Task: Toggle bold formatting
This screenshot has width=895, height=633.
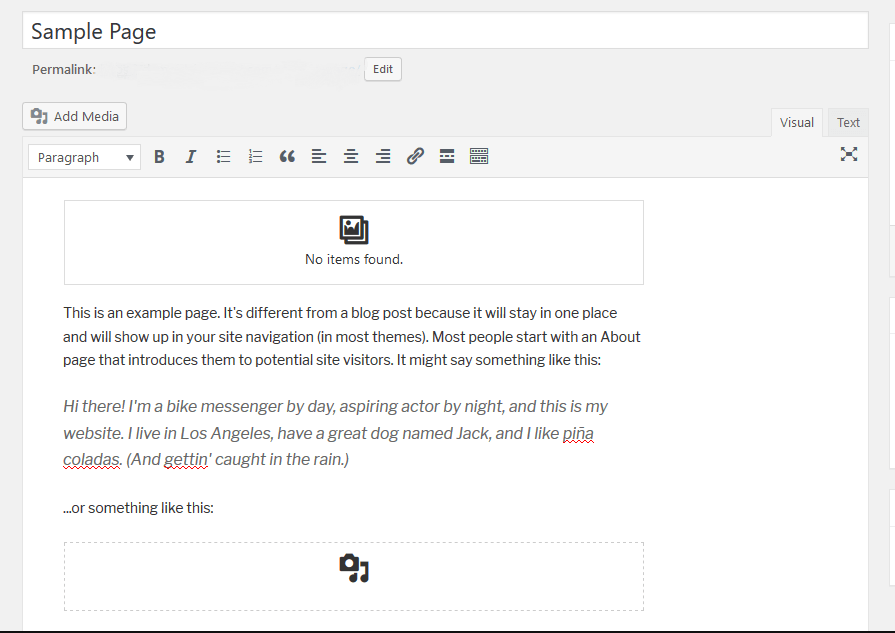Action: coord(159,157)
